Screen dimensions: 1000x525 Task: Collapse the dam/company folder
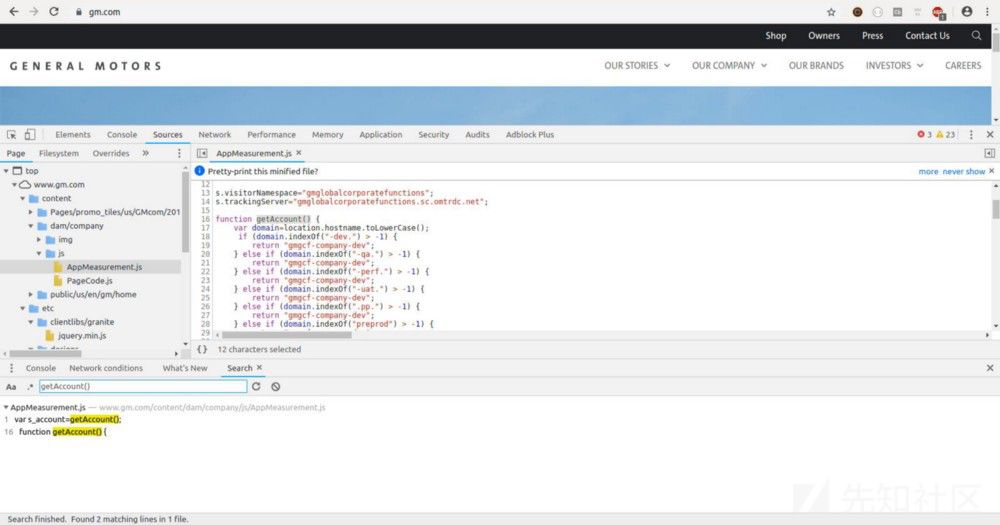31,226
